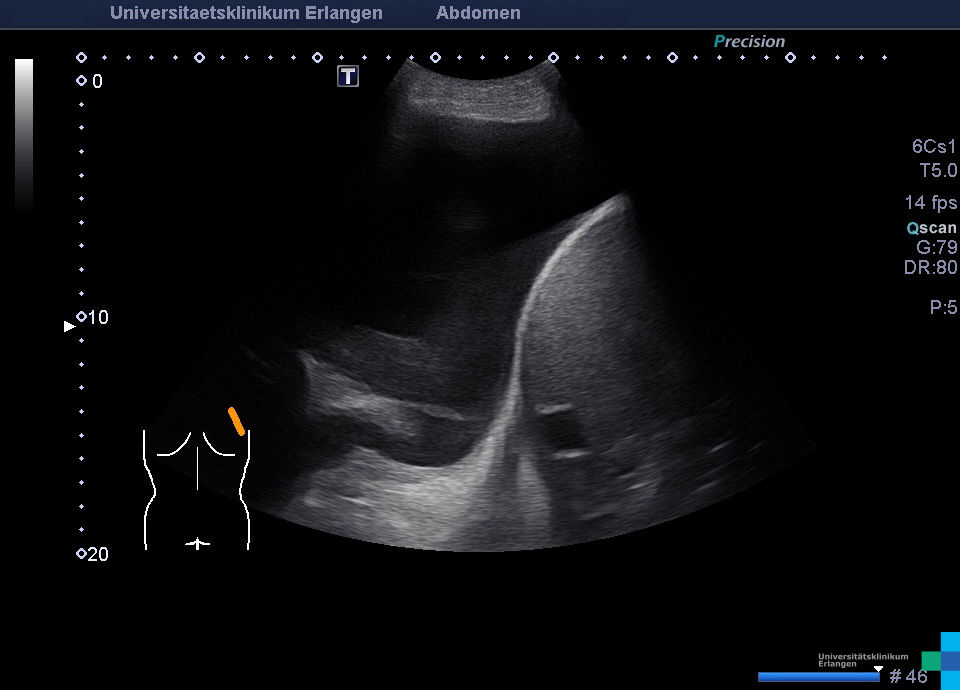Click the P:5 setting
960x690 pixels.
point(943,308)
